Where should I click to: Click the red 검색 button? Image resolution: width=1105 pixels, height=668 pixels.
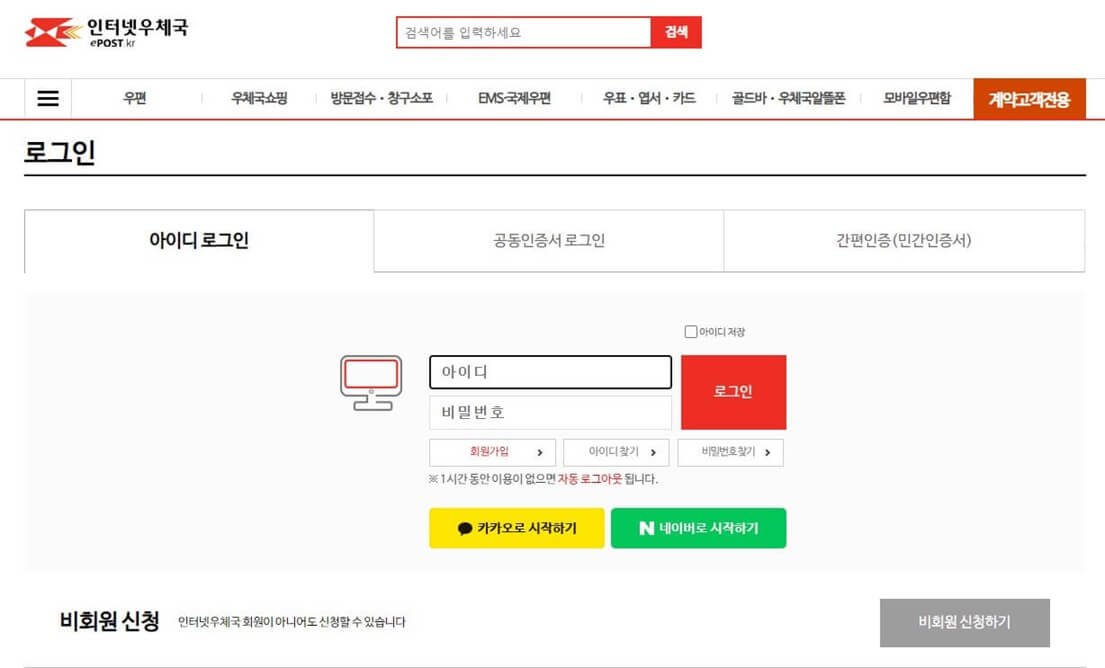tap(677, 32)
